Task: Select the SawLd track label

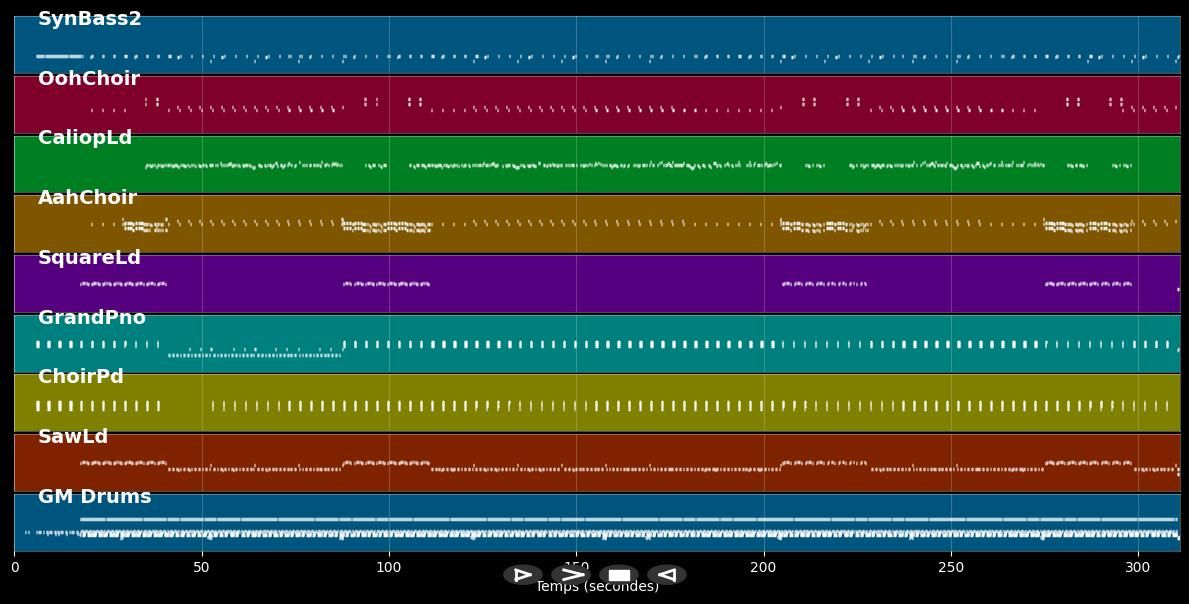Action: click(x=72, y=437)
